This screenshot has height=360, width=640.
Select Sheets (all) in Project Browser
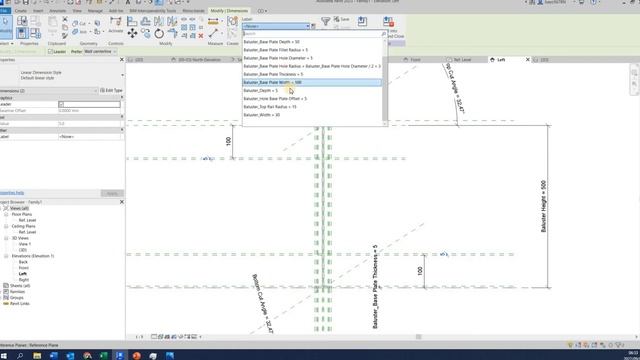tap(20, 286)
